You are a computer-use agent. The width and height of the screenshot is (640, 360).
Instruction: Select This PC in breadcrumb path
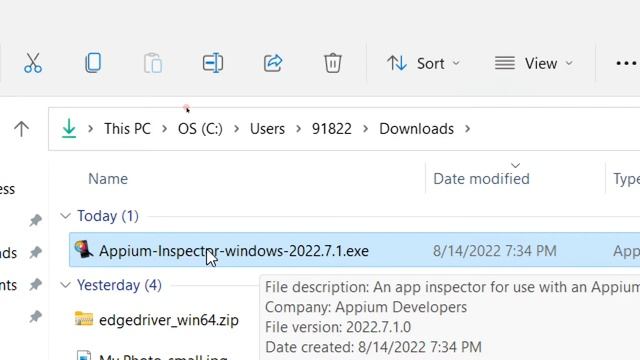pos(127,129)
